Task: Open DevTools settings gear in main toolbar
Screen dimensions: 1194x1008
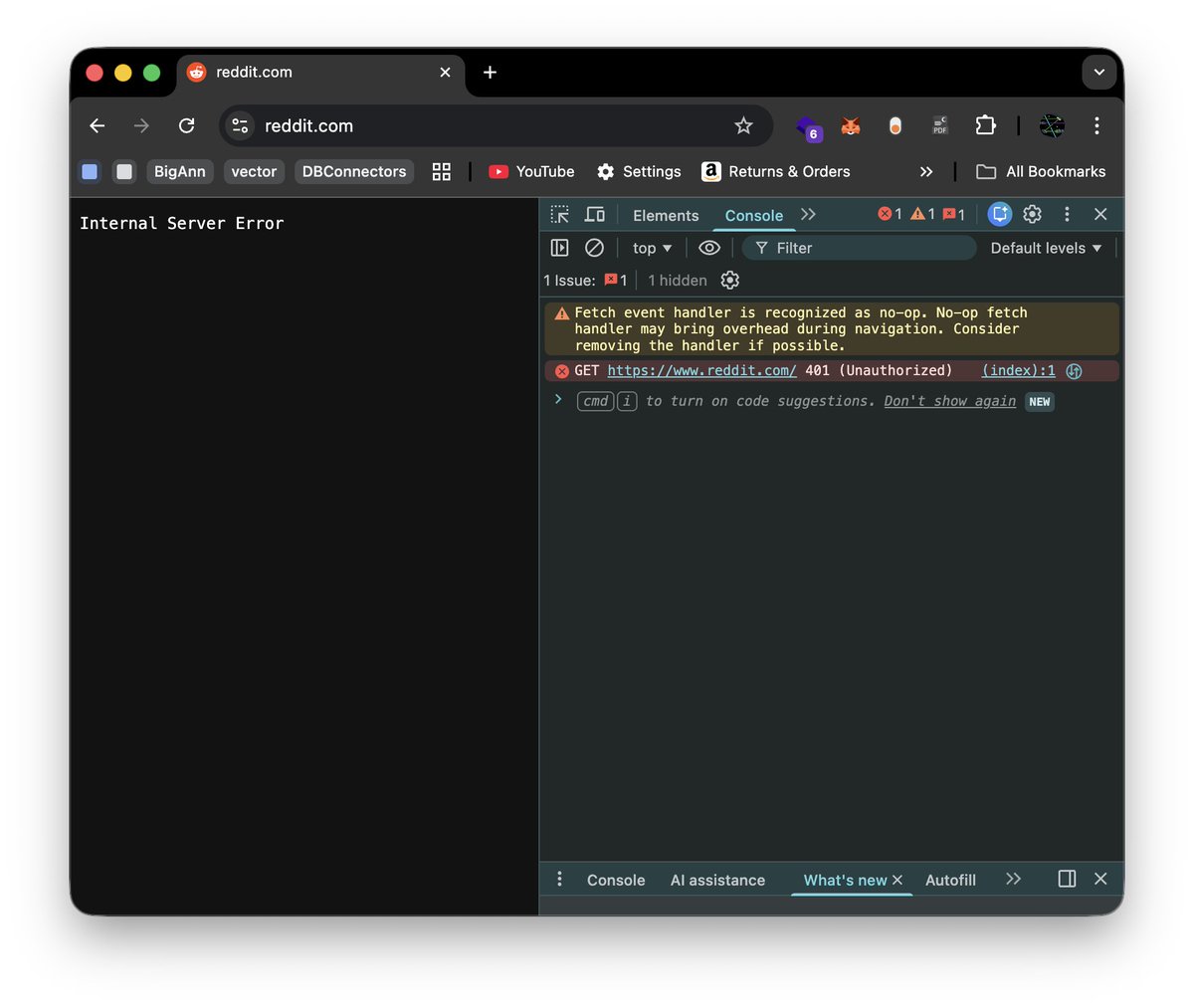Action: [1033, 214]
